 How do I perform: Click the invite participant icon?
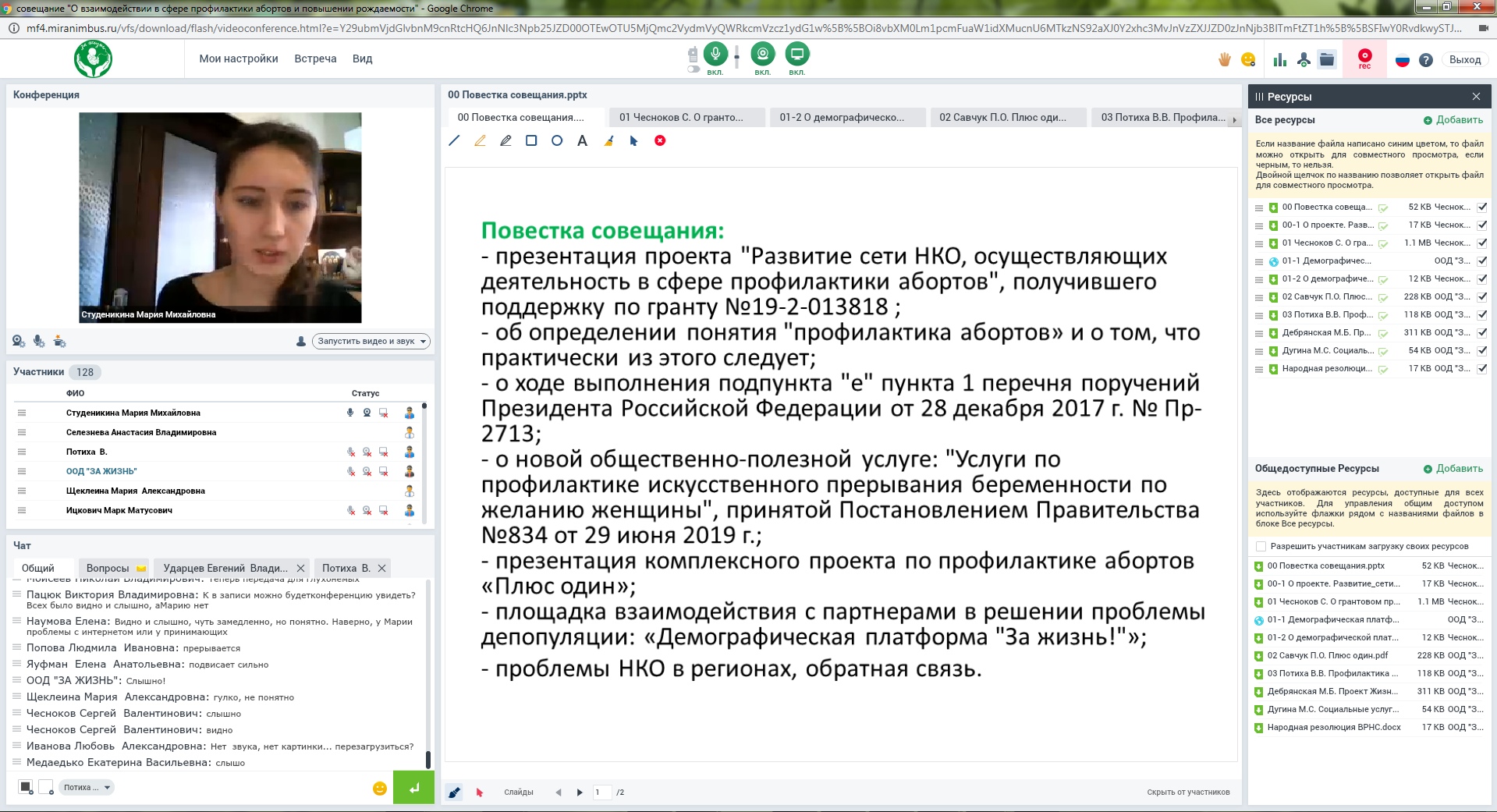1304,60
